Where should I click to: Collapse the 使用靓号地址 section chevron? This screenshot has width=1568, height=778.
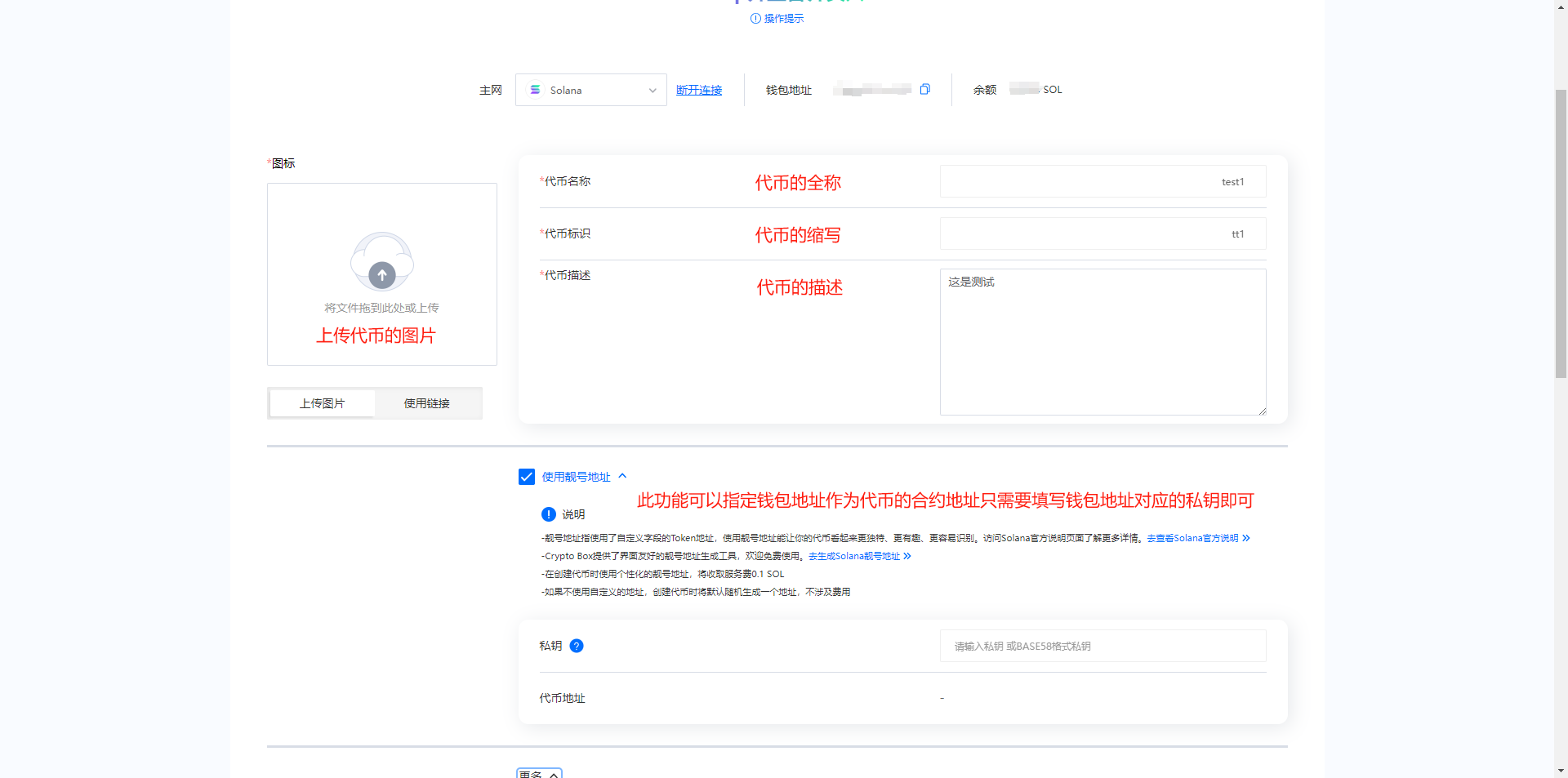click(622, 476)
